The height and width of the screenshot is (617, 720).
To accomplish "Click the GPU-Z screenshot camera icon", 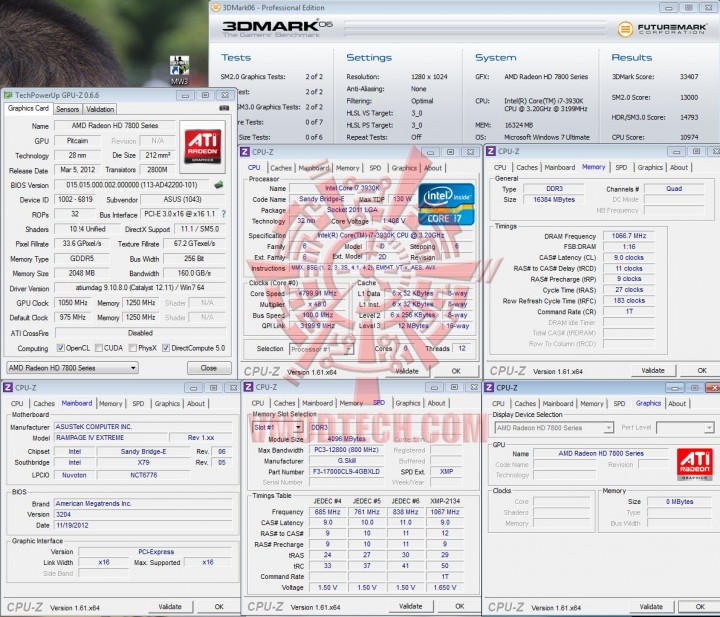I will point(224,108).
